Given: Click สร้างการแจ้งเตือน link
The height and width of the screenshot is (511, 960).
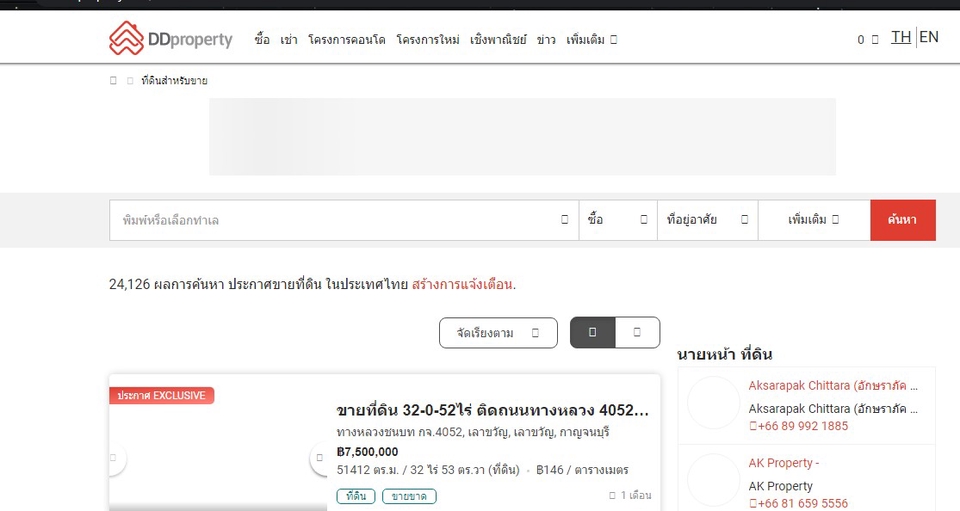Looking at the screenshot, I should point(462,285).
